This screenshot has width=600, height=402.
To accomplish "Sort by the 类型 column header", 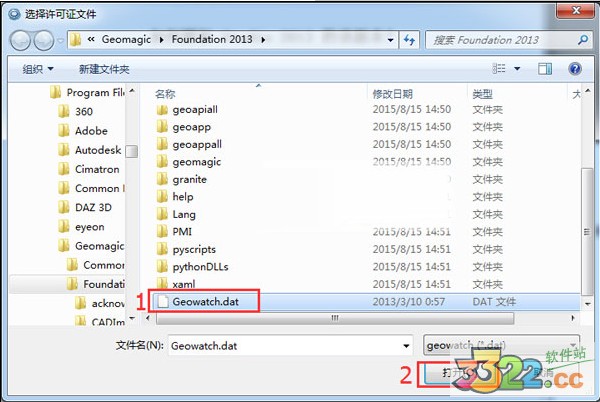I will 482,94.
